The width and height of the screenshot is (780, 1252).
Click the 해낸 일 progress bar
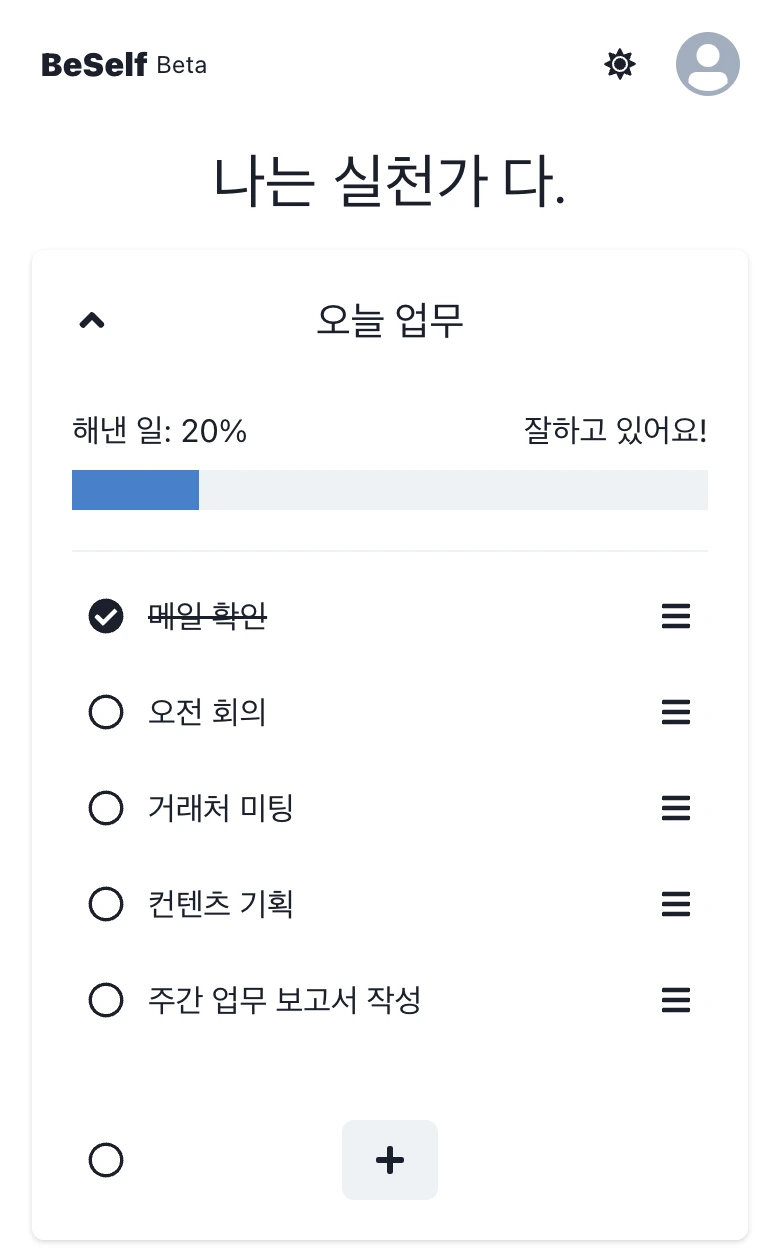pos(390,490)
